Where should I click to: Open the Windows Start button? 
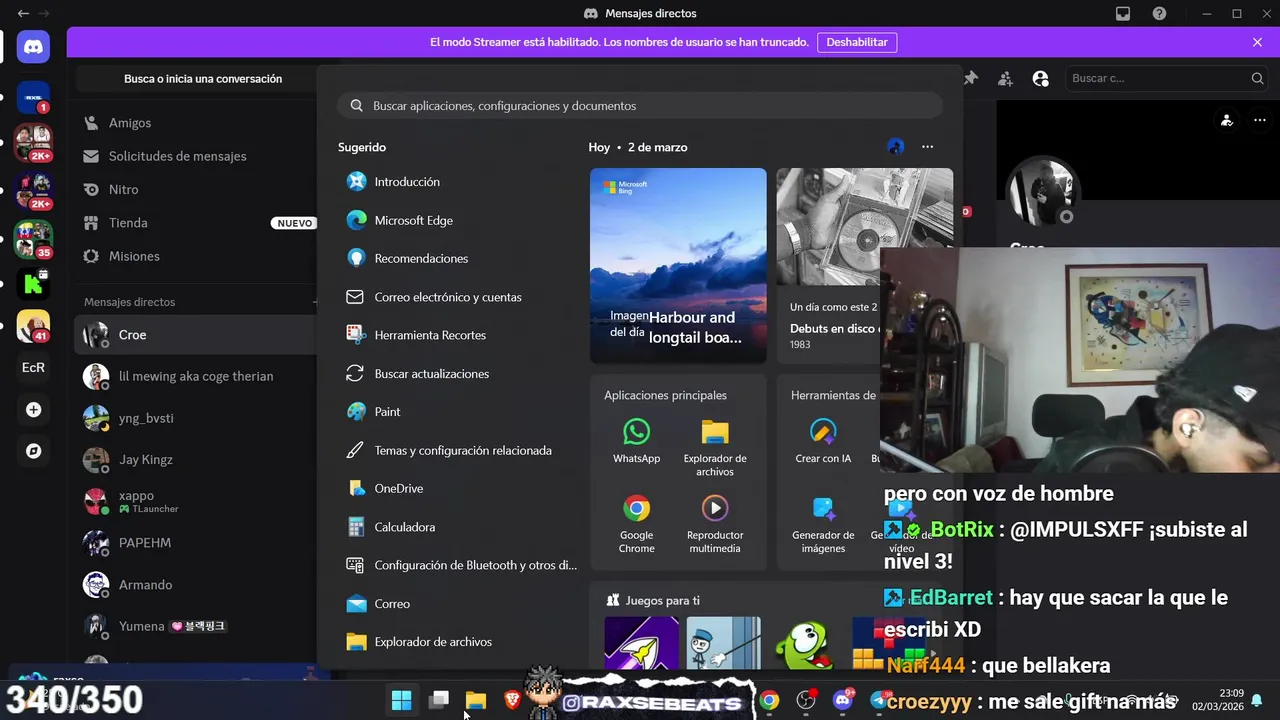pos(401,700)
